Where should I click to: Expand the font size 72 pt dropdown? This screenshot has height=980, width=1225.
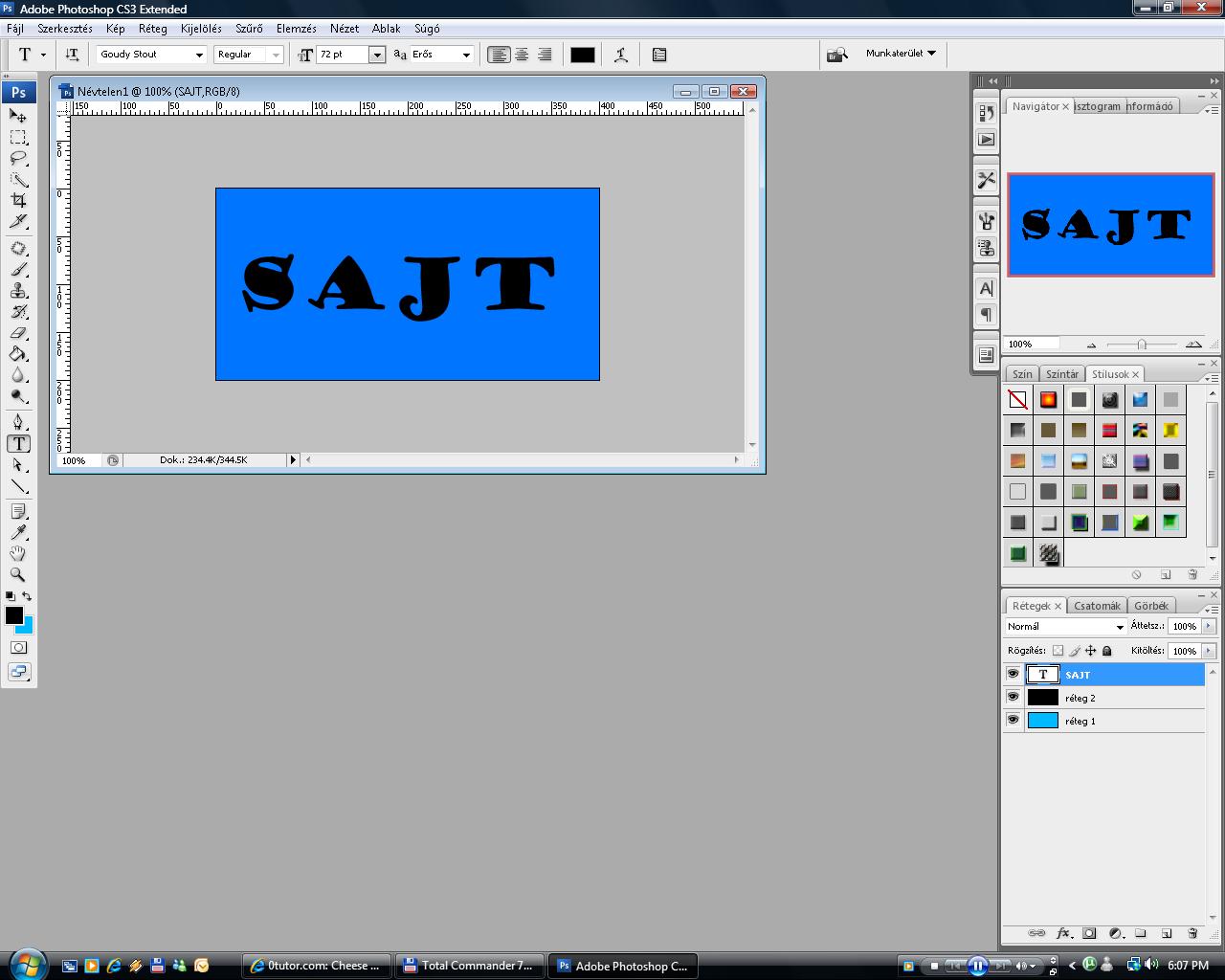tap(377, 55)
